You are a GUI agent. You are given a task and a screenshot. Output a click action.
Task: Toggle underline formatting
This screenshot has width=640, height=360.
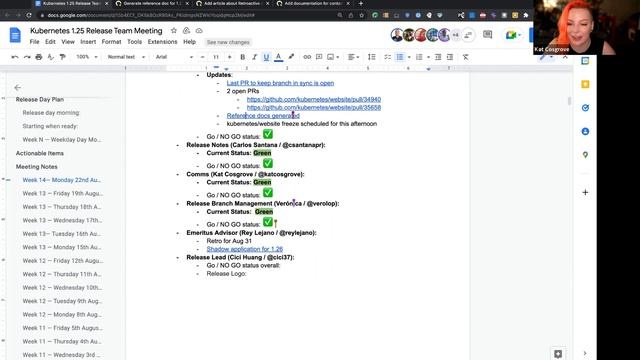tap(266, 57)
